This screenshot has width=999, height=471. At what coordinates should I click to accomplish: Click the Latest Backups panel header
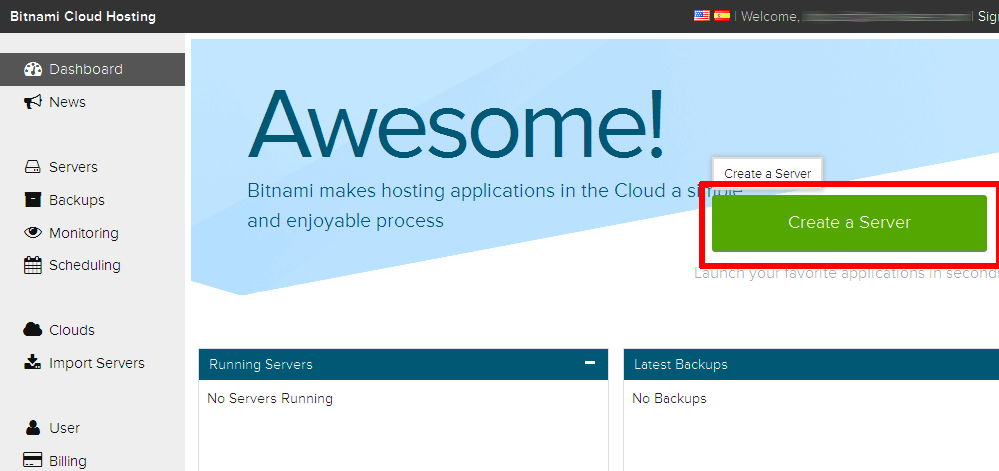coord(811,365)
